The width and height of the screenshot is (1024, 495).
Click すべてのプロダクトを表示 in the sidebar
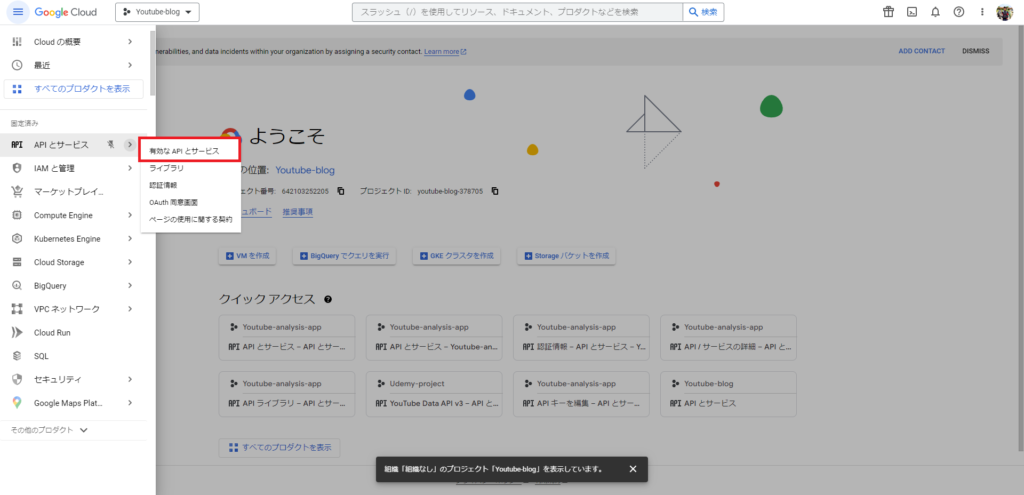point(73,89)
